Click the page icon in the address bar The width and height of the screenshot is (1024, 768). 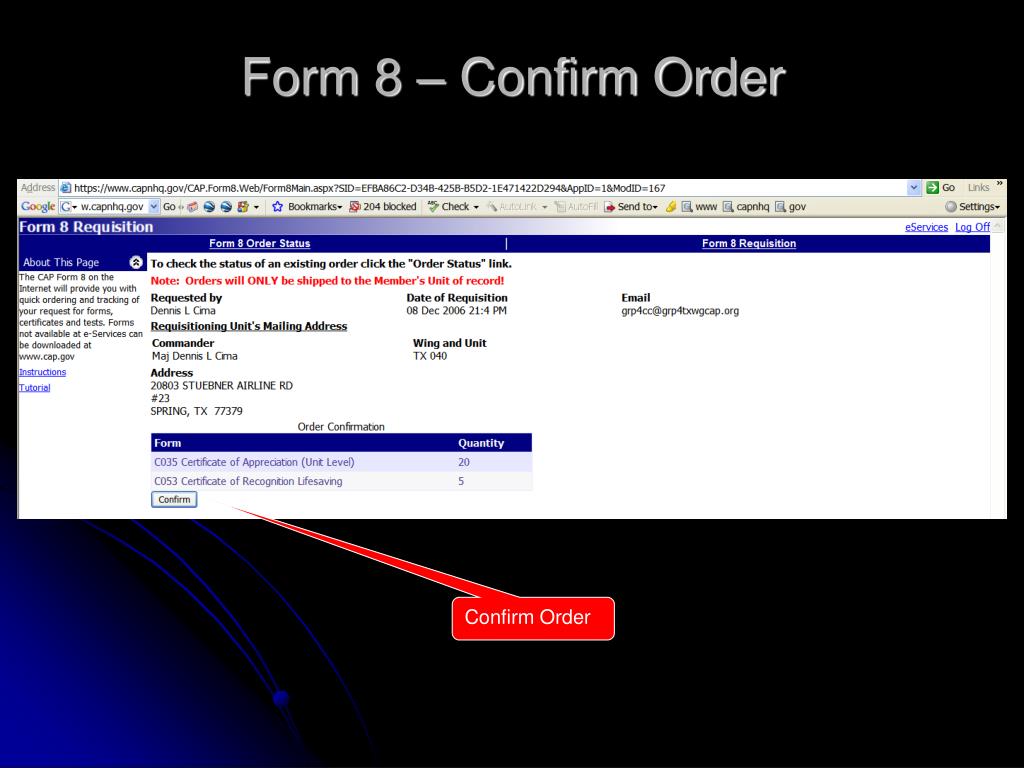(65, 188)
